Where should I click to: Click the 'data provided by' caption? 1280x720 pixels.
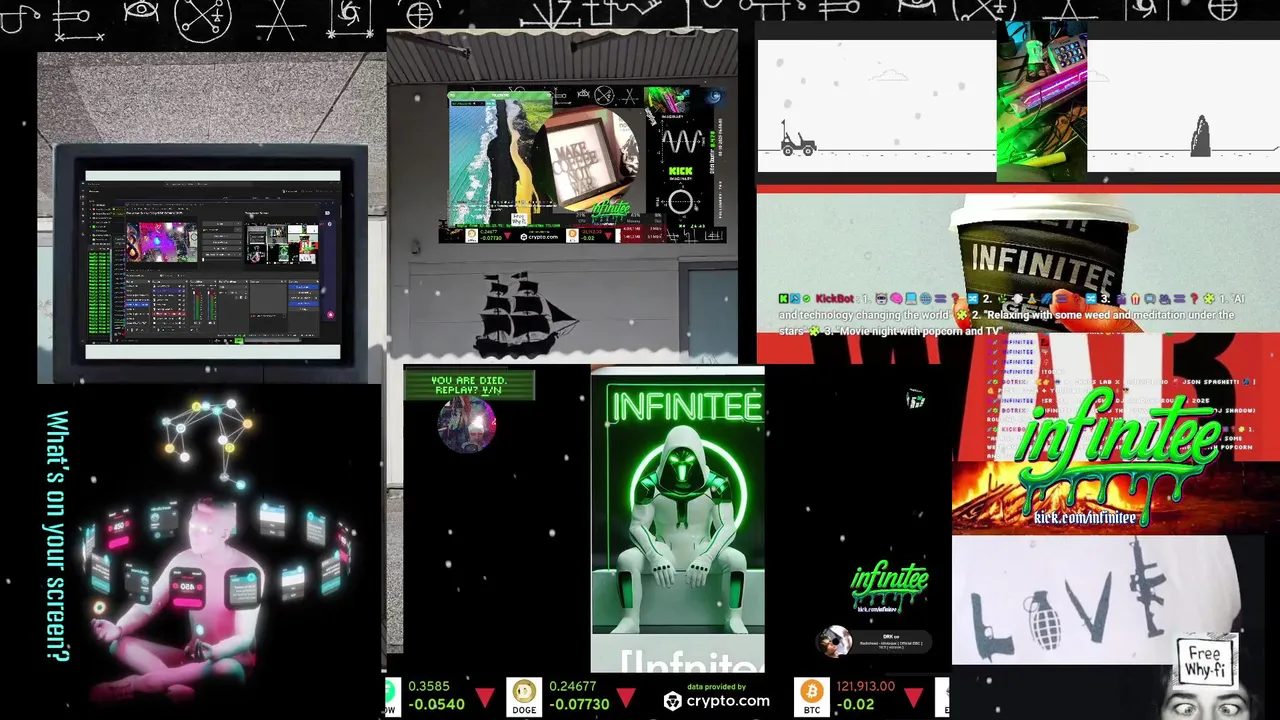[717, 686]
